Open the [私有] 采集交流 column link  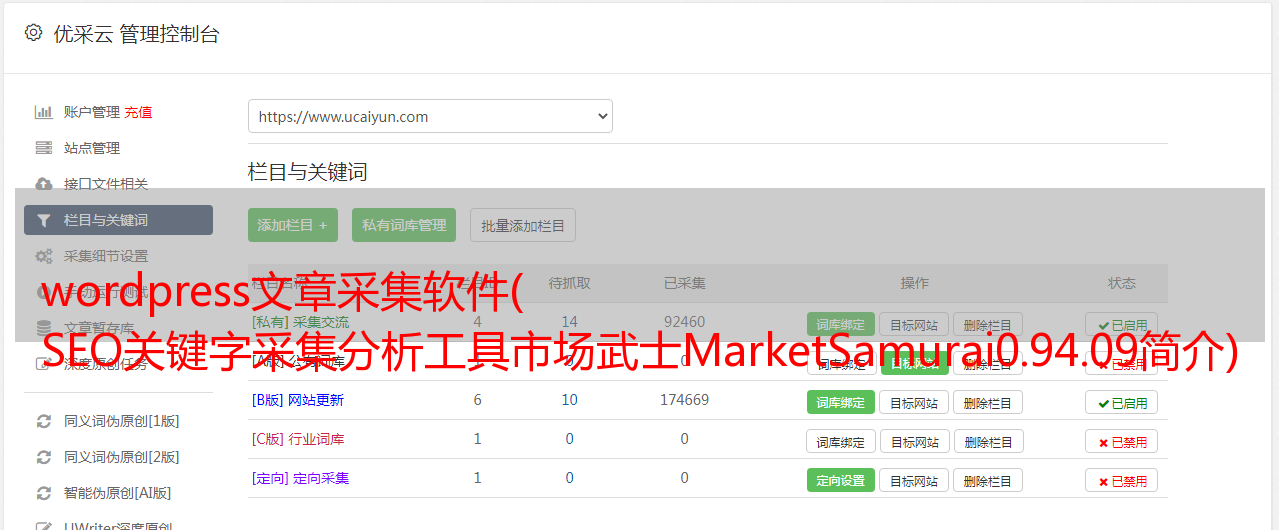(300, 322)
